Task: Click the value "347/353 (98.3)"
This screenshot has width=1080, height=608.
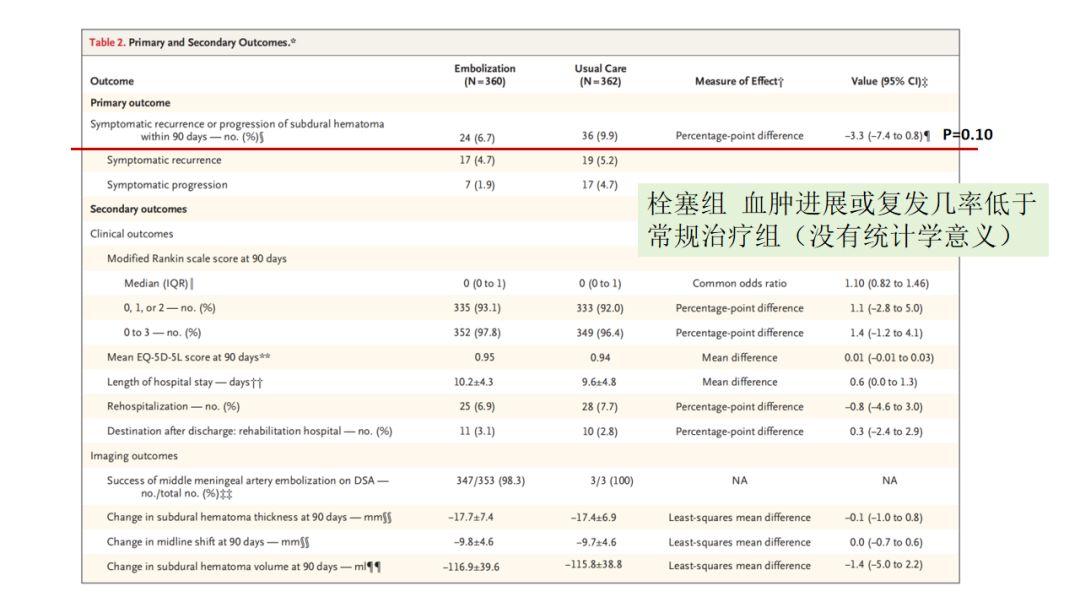Action: [490, 481]
